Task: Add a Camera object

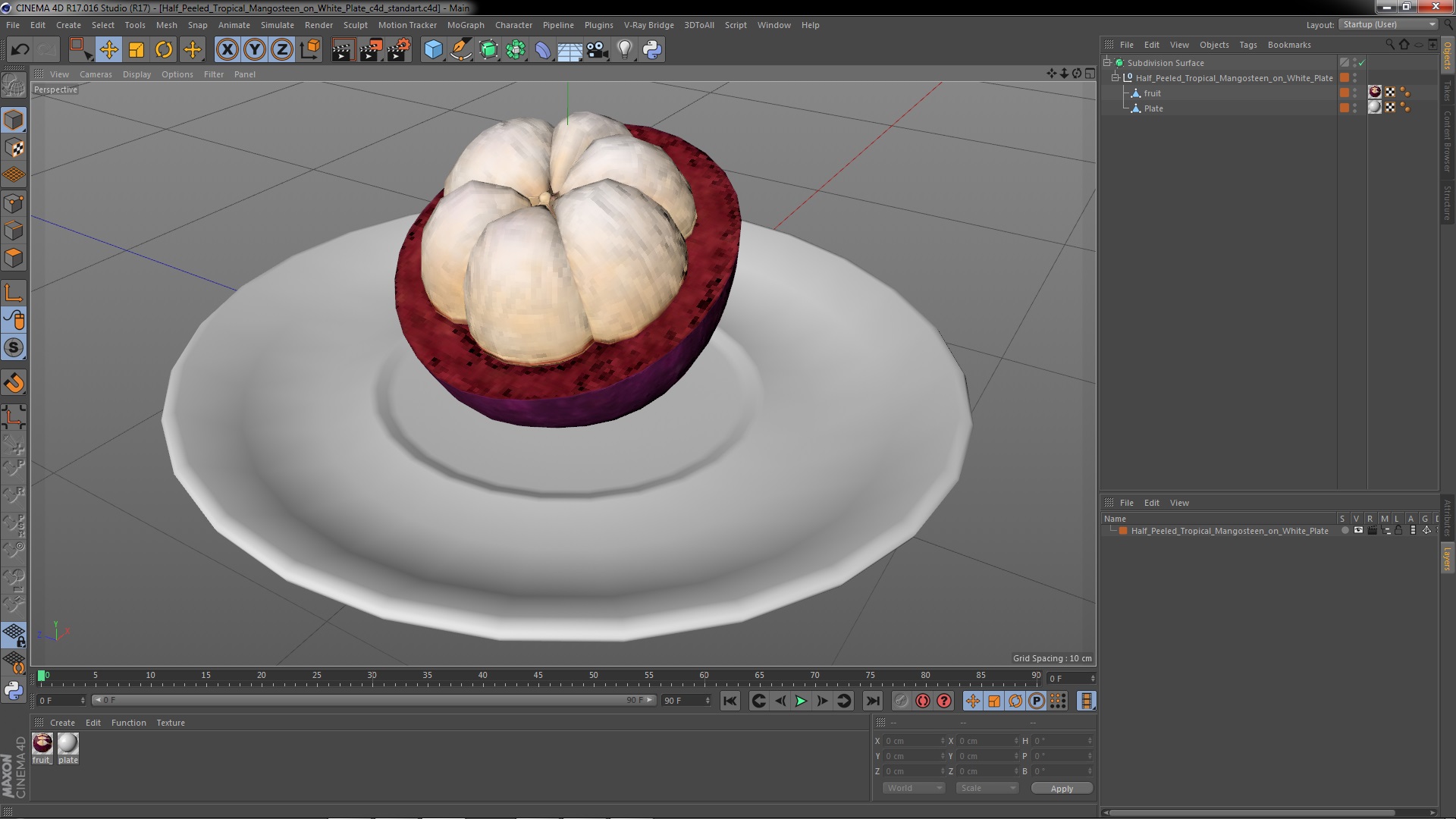Action: pyautogui.click(x=597, y=50)
